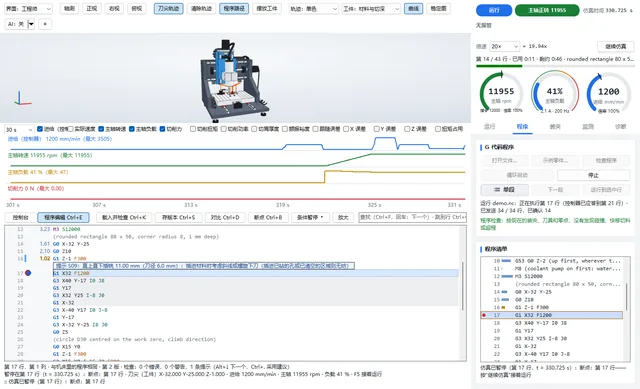Viewport: 640px width, 389px height.
Task: Uncheck the 主轴转速 curve checkbox
Action: (x=101, y=129)
